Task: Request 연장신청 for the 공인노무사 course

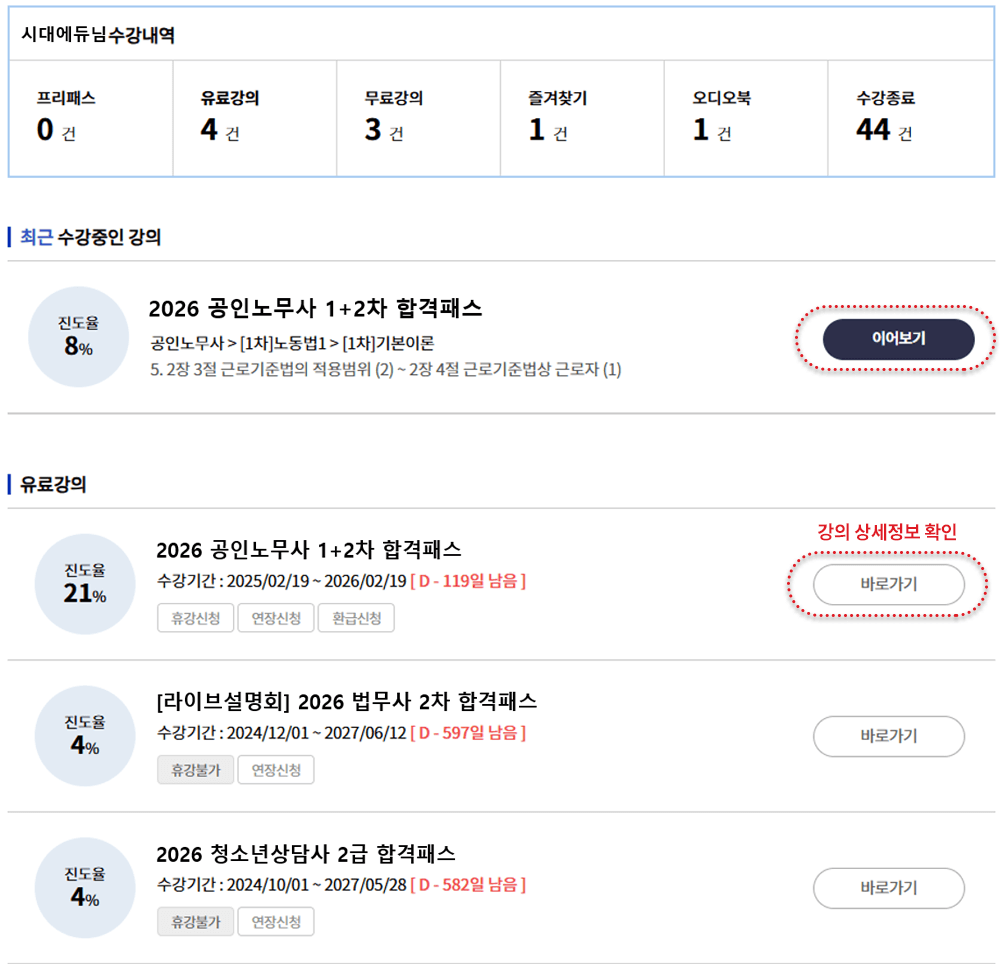Action: click(276, 618)
